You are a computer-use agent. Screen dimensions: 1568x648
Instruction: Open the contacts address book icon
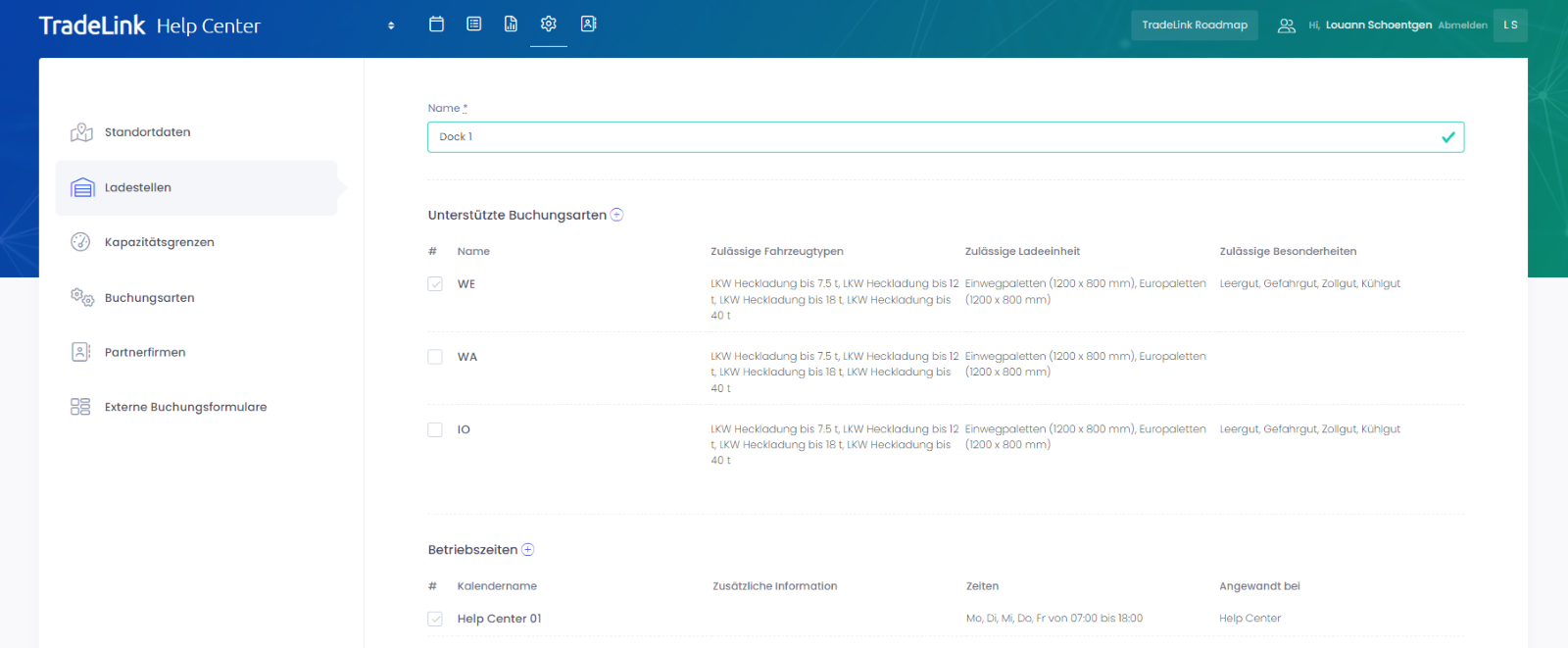coord(588,25)
